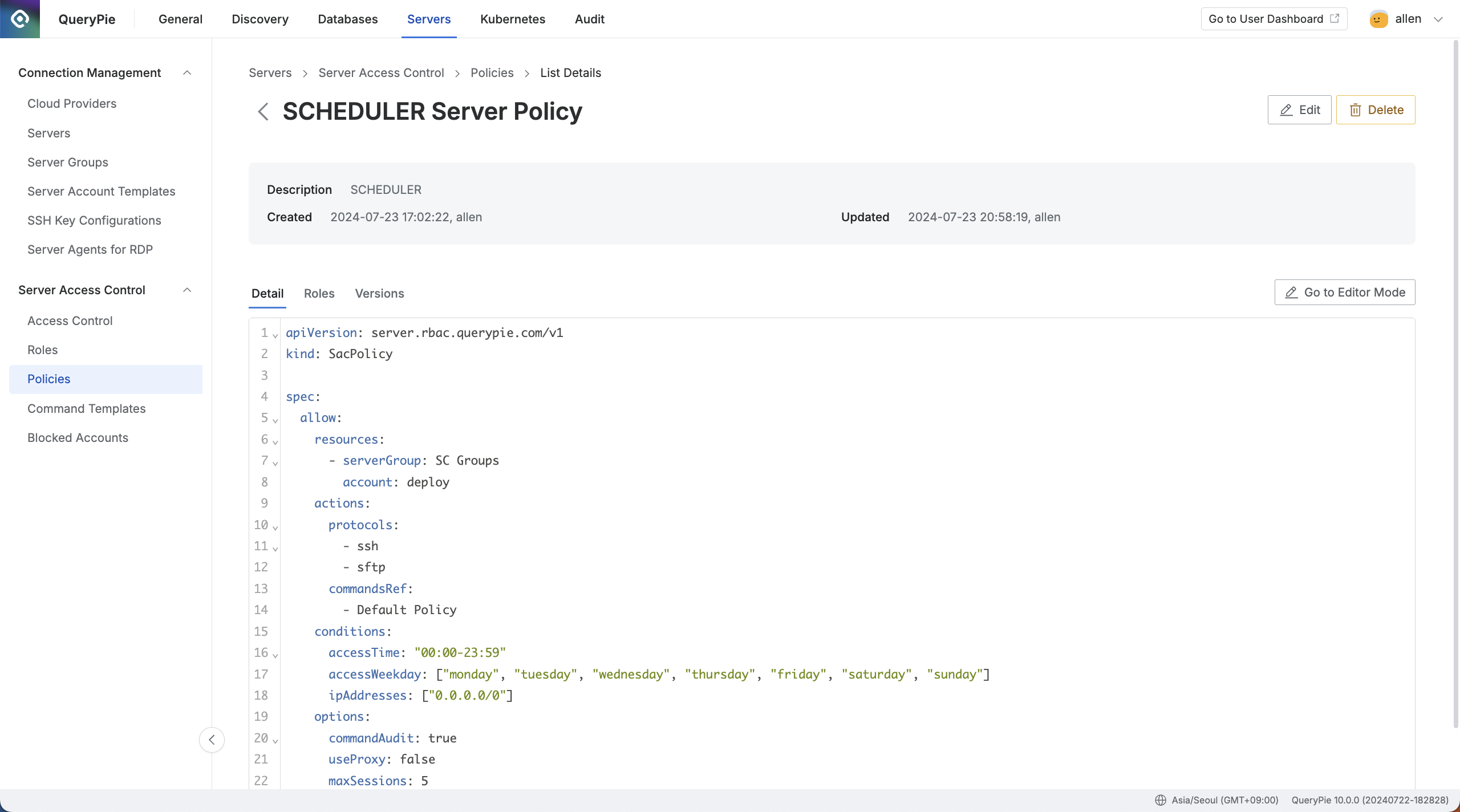Open Server Groups in sidebar
This screenshot has height=812, width=1460.
[68, 163]
